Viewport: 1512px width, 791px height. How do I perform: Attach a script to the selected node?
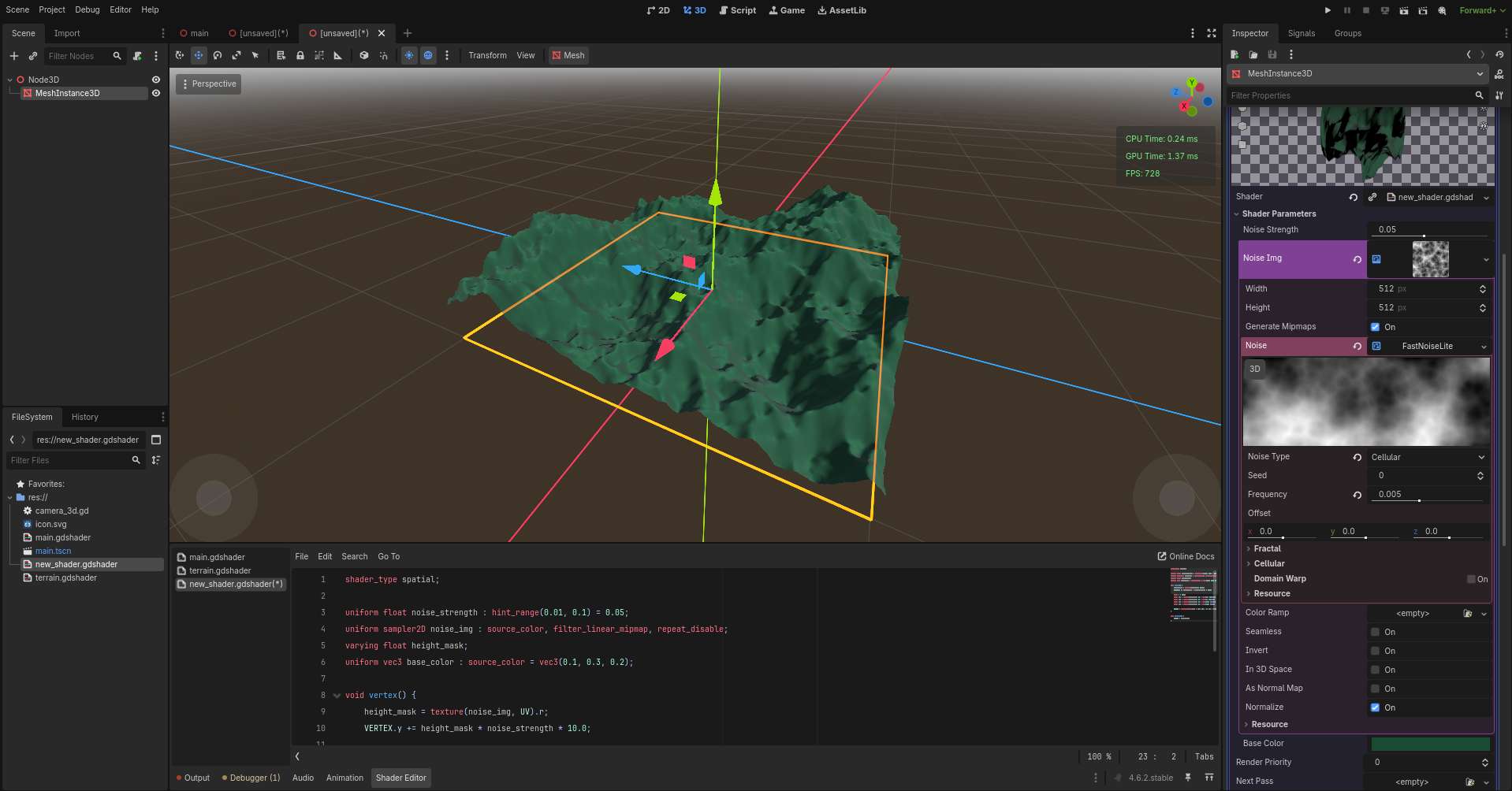137,56
